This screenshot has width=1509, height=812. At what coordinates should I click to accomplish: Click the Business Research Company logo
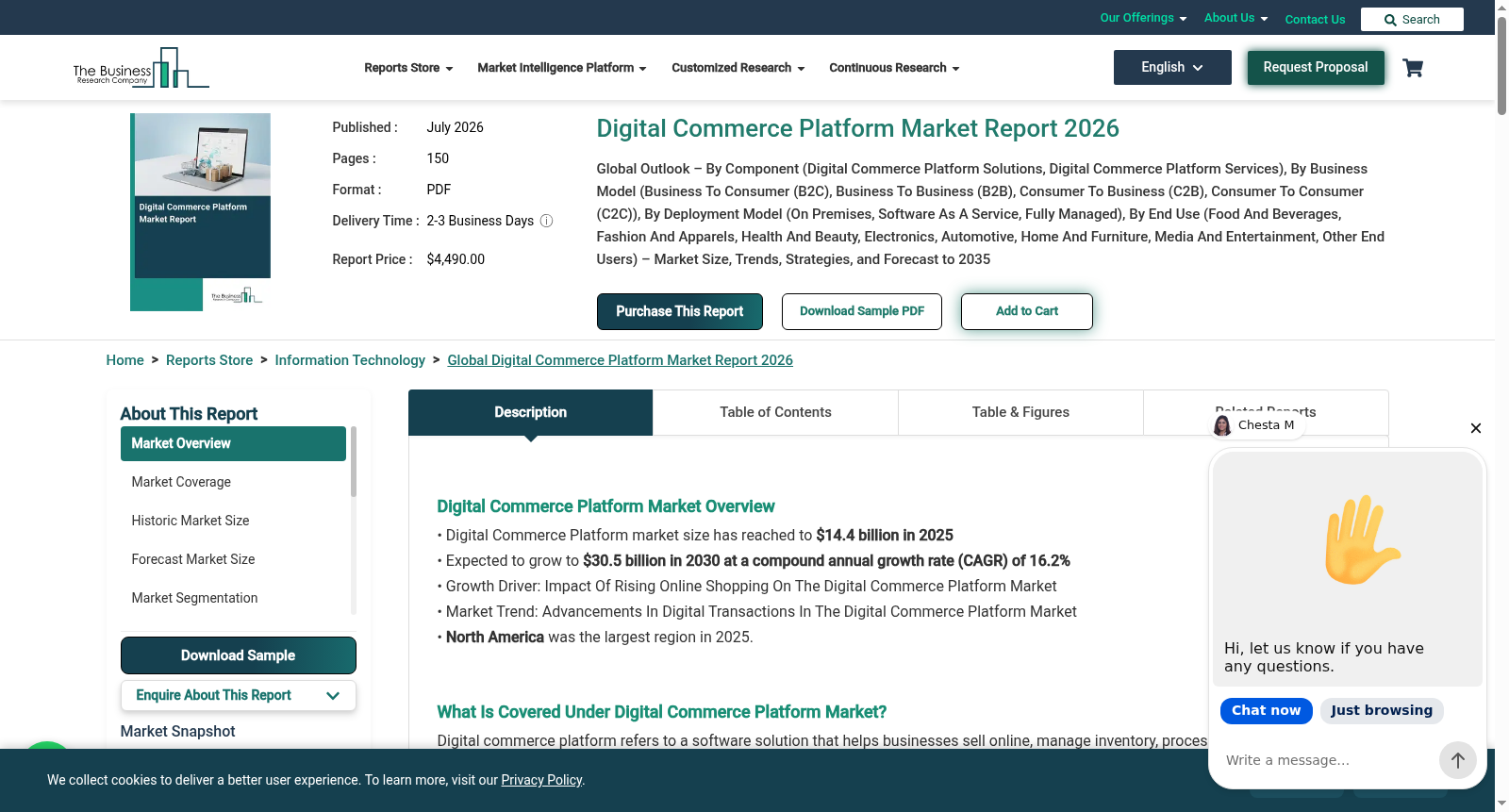141,68
